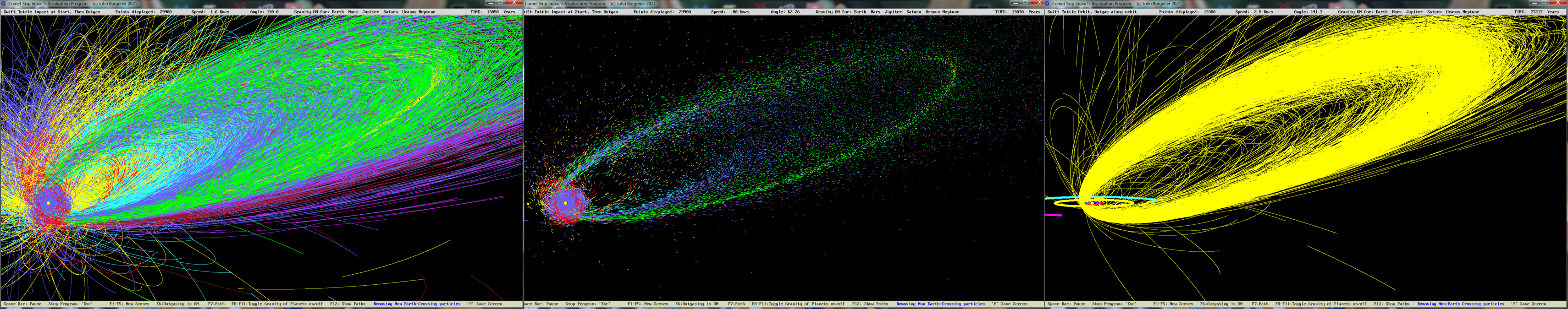The height and width of the screenshot is (309, 1568).
Task: Click the yellow Sun dot in 13050 Years window
Action: click(x=48, y=202)
